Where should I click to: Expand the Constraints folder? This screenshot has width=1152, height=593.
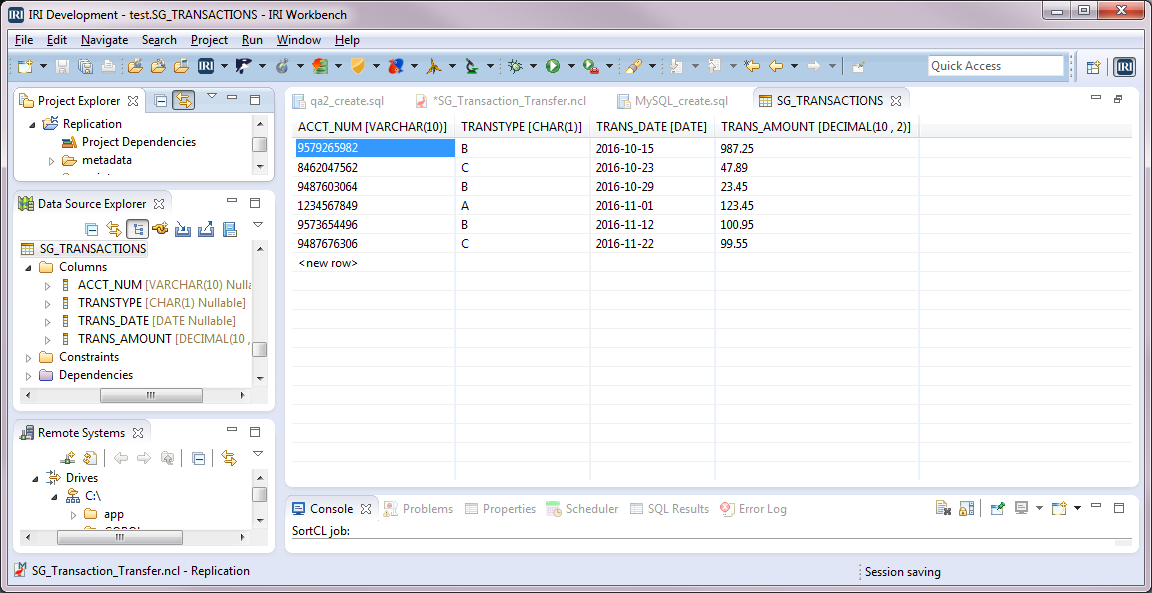pos(28,358)
